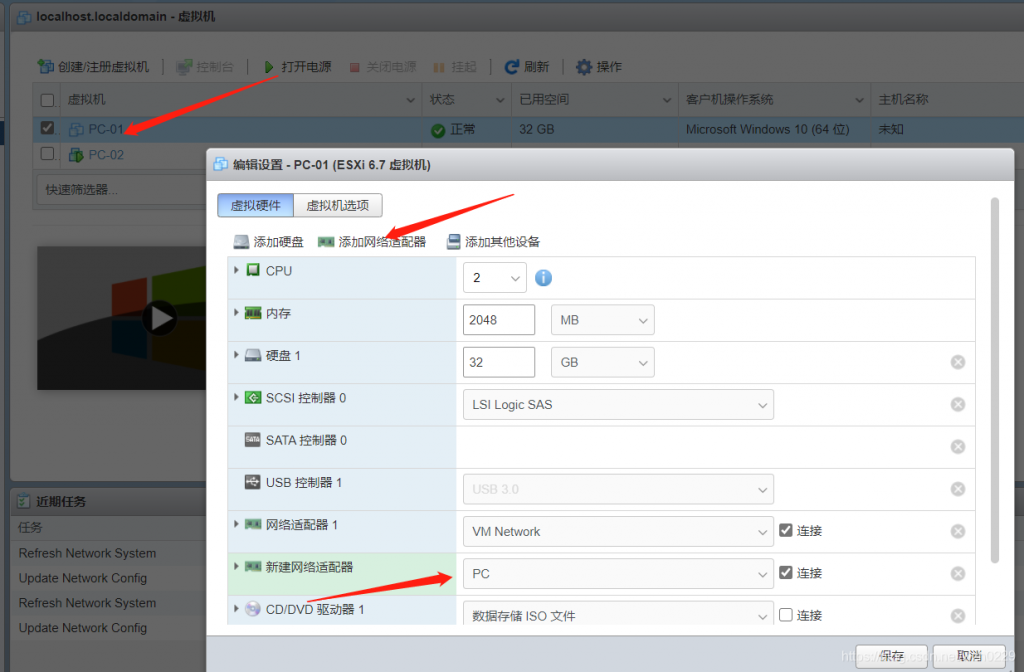Remove USB Controller 1 with its X icon

[958, 489]
